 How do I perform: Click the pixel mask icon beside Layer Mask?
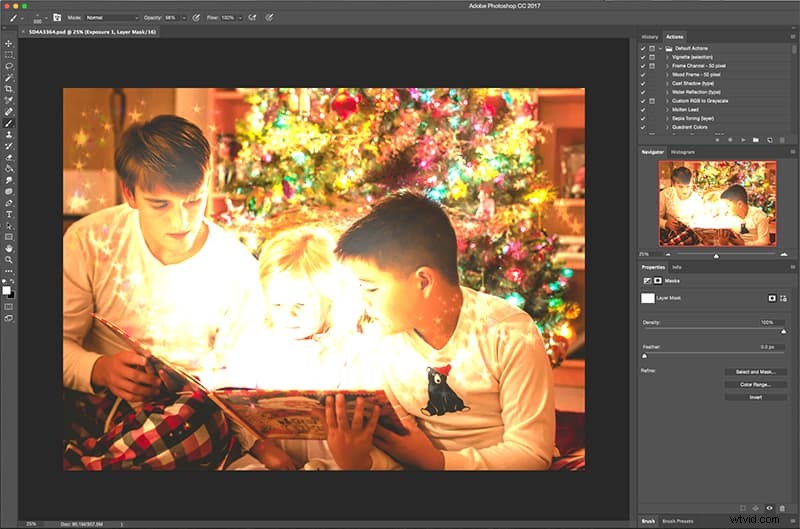(x=772, y=298)
